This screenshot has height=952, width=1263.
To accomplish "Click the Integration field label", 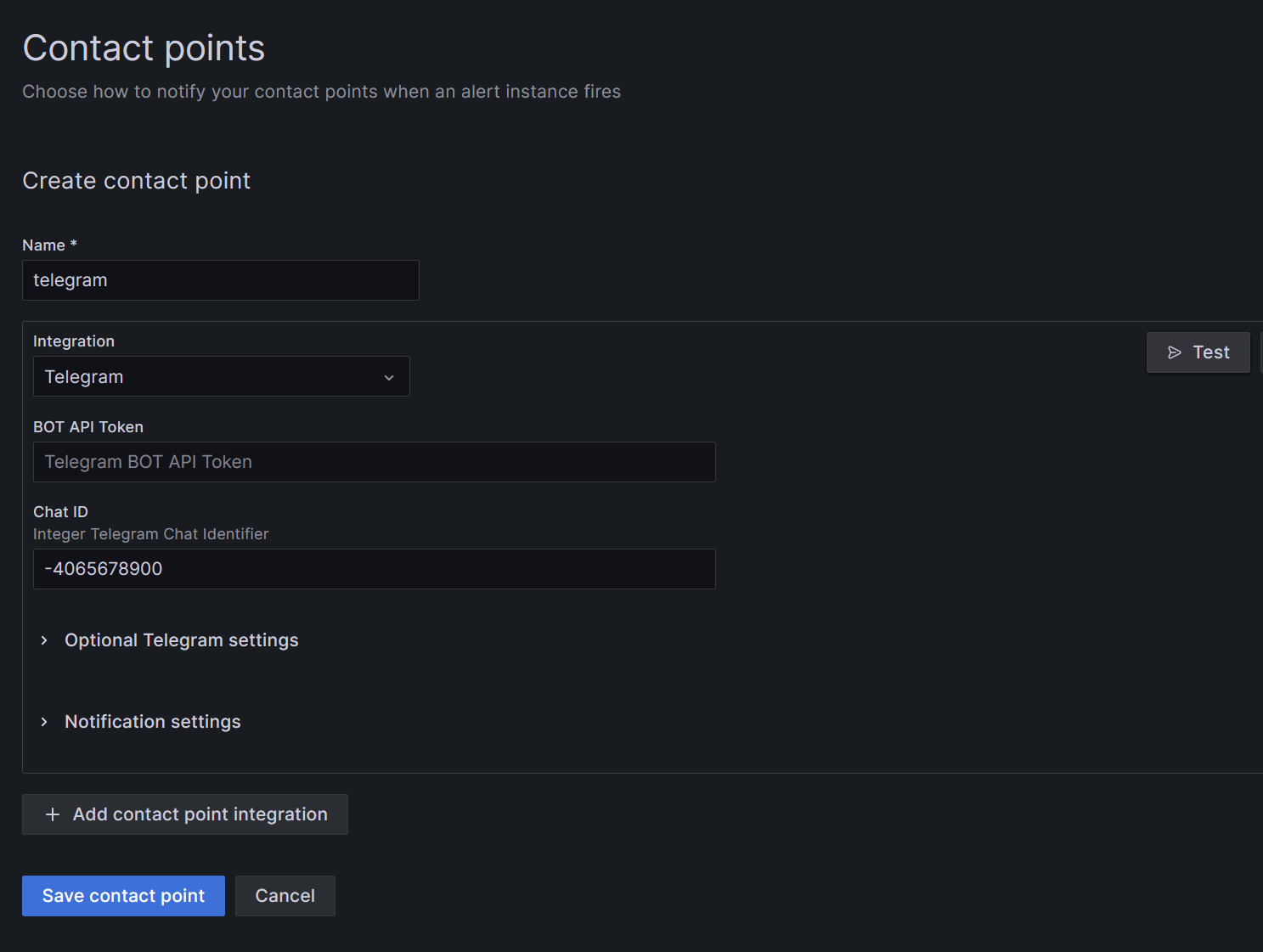I will [x=74, y=341].
